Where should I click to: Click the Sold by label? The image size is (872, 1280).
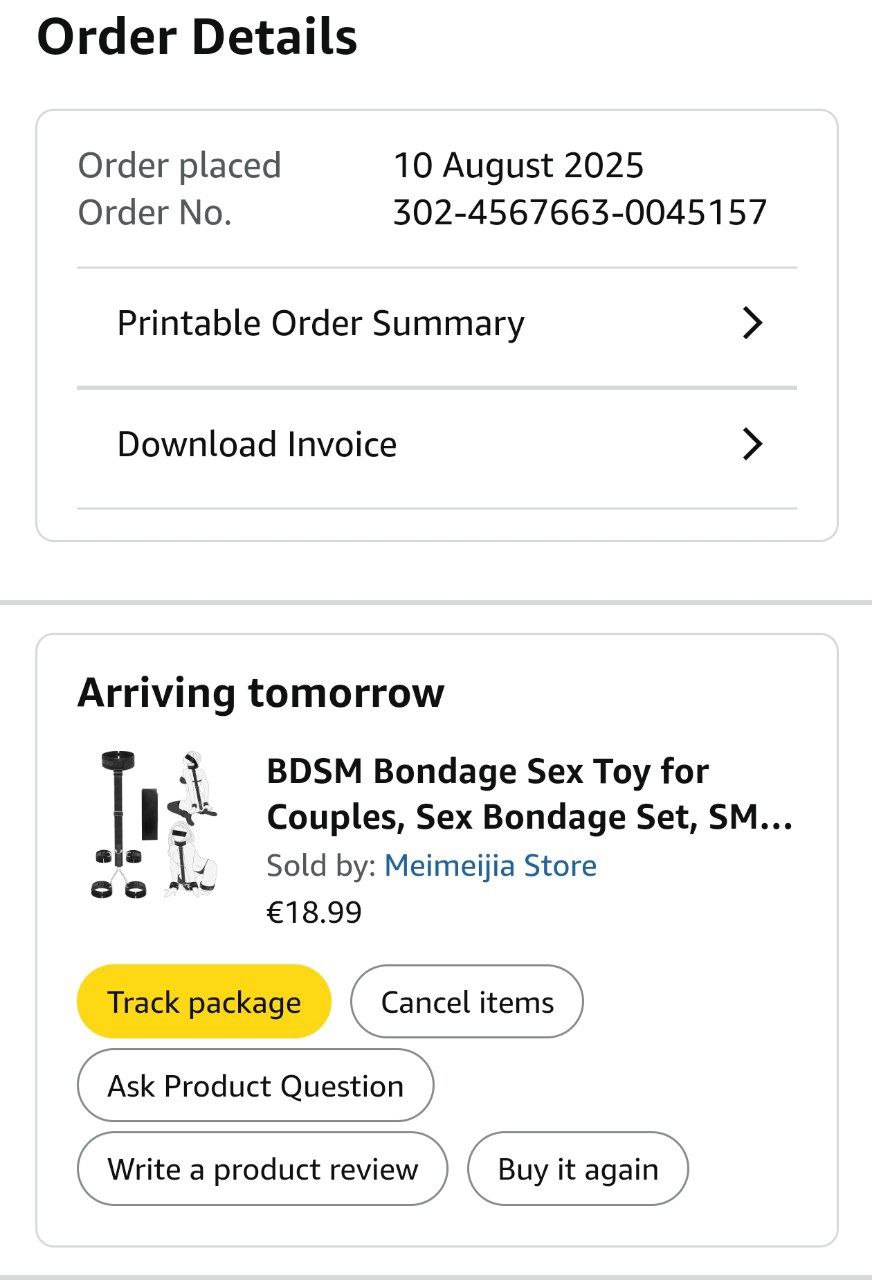[x=320, y=865]
